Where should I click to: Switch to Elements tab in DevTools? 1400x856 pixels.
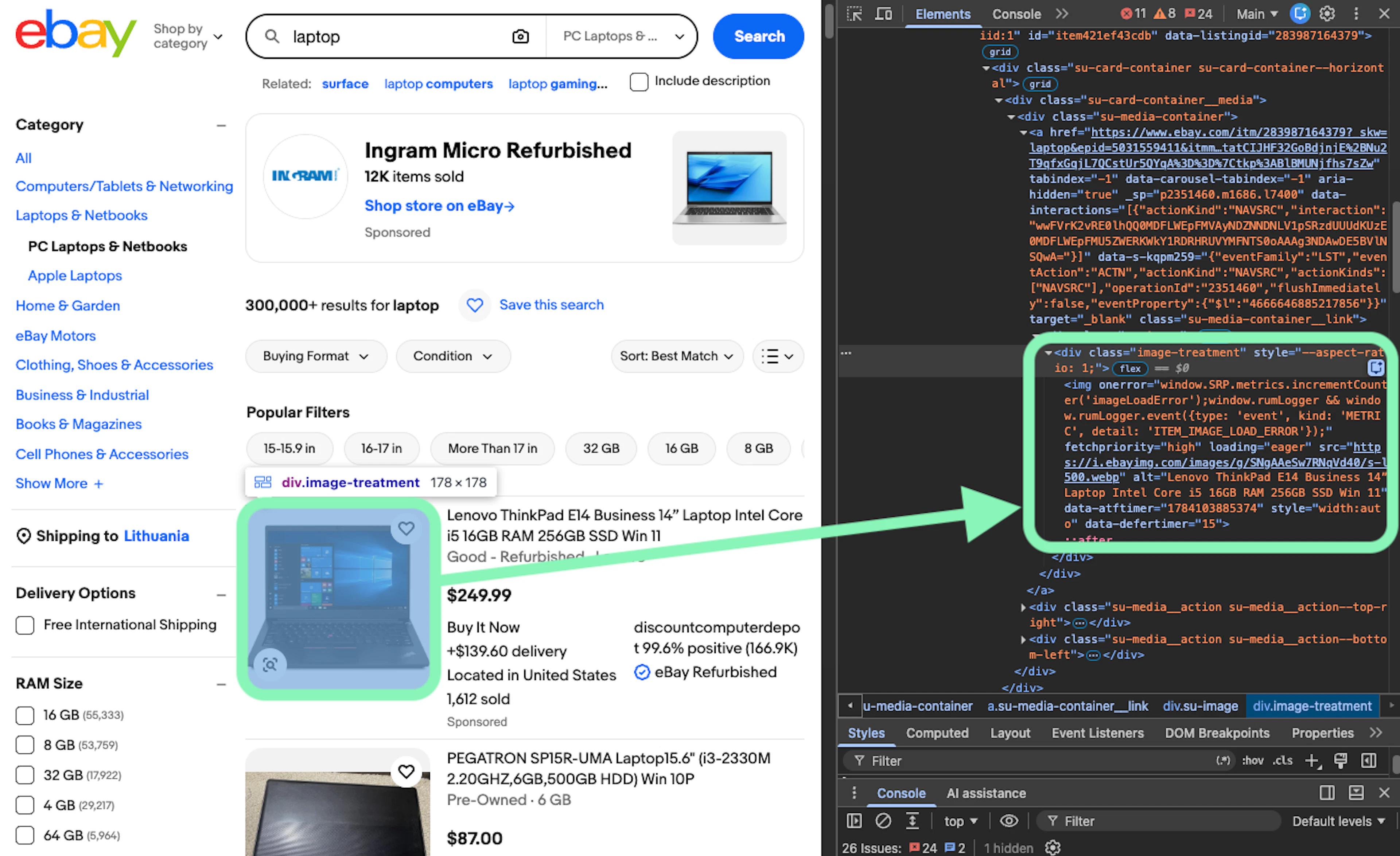tap(942, 13)
